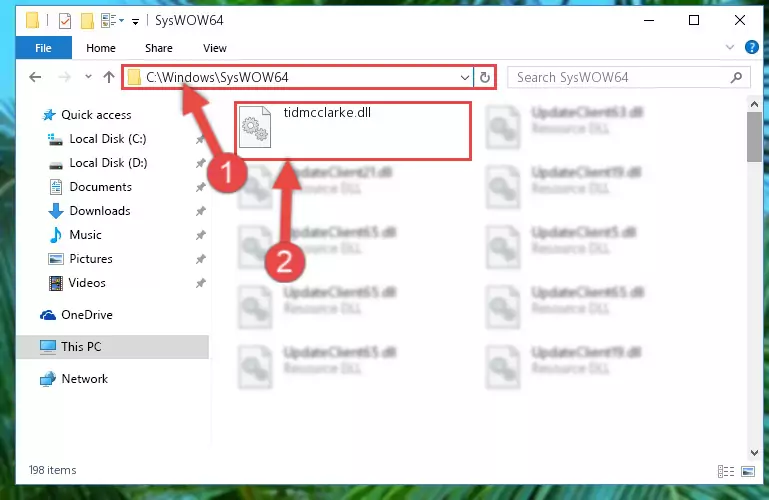Image resolution: width=769 pixels, height=500 pixels.
Task: Click the search magnifier icon
Action: click(x=736, y=77)
